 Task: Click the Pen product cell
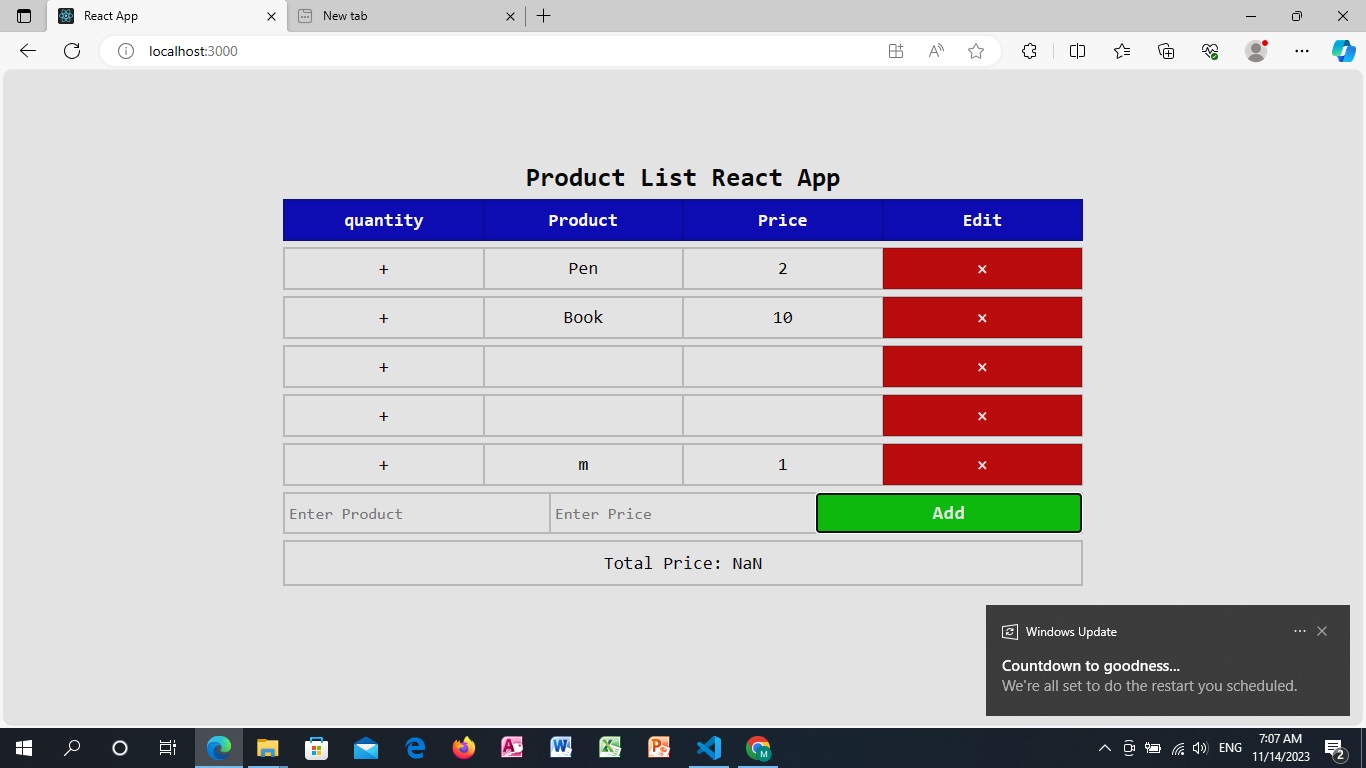coord(583,269)
